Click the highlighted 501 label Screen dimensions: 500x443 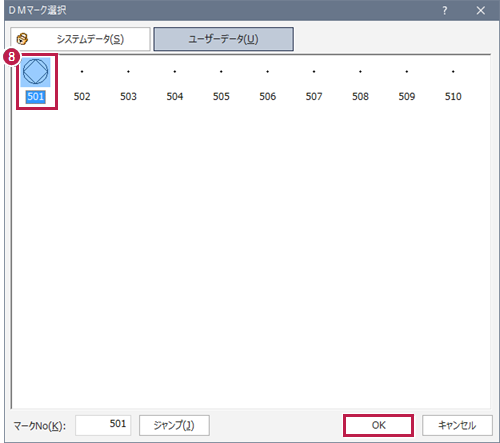point(35,97)
